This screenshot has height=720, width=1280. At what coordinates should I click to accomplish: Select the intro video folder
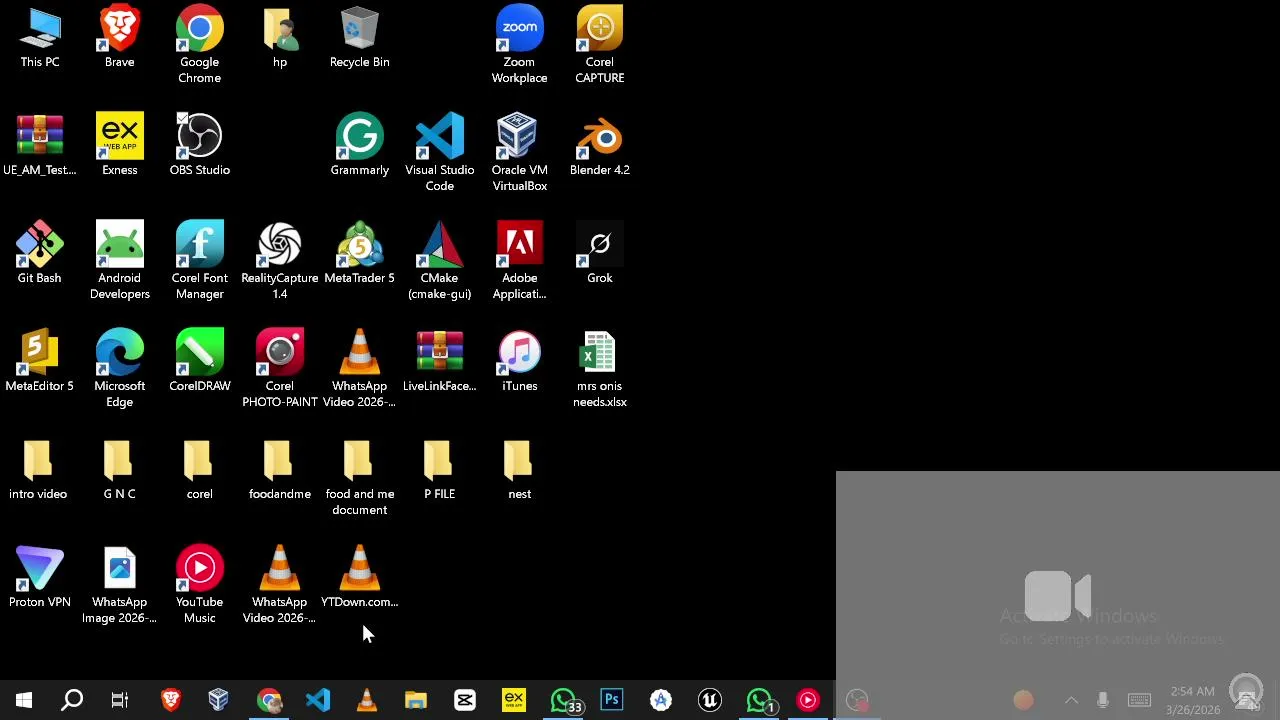(x=38, y=470)
